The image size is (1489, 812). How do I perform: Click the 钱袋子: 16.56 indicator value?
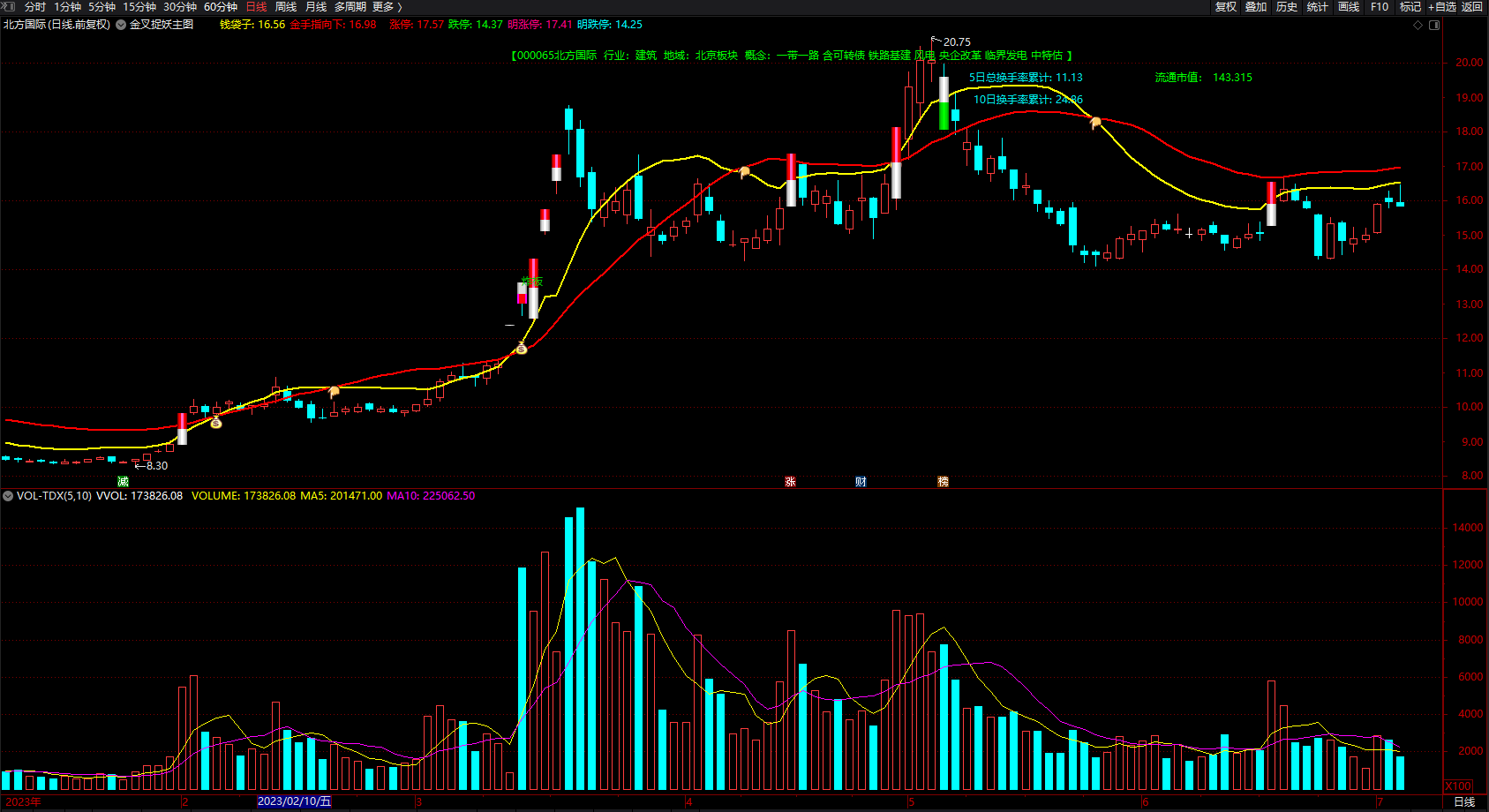click(x=252, y=25)
